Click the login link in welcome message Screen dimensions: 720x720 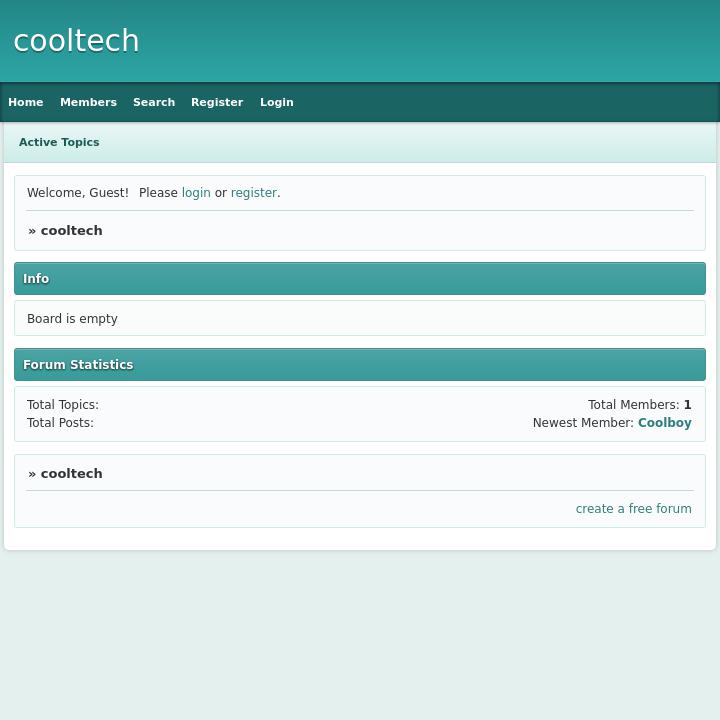click(196, 193)
